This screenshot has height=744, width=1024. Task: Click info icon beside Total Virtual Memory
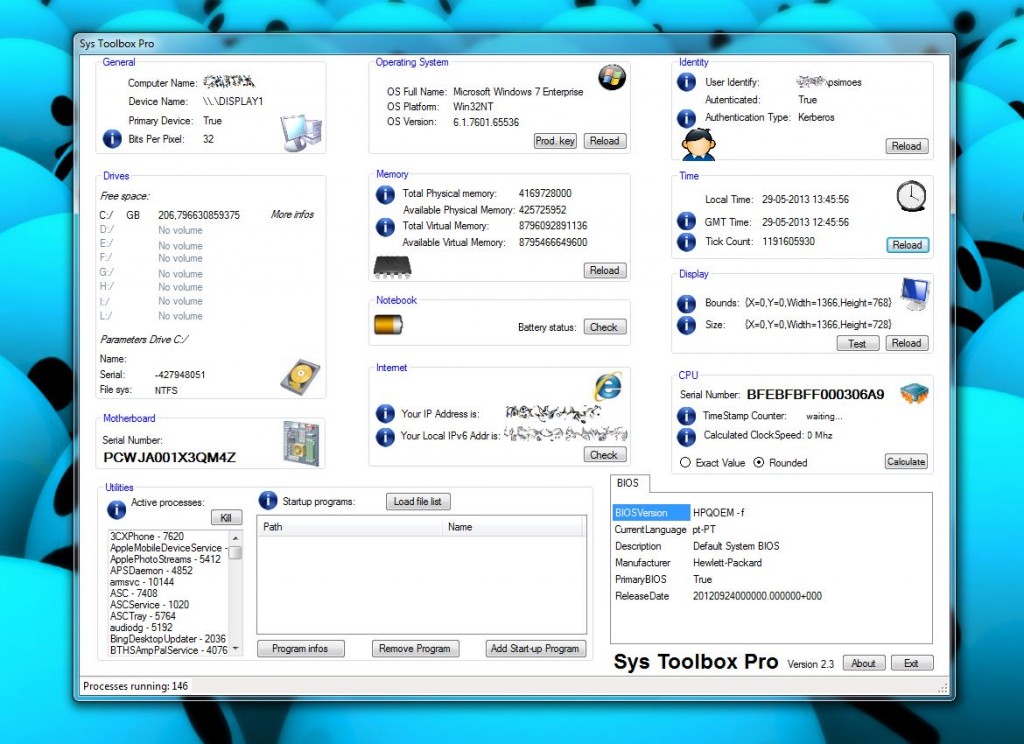(385, 227)
